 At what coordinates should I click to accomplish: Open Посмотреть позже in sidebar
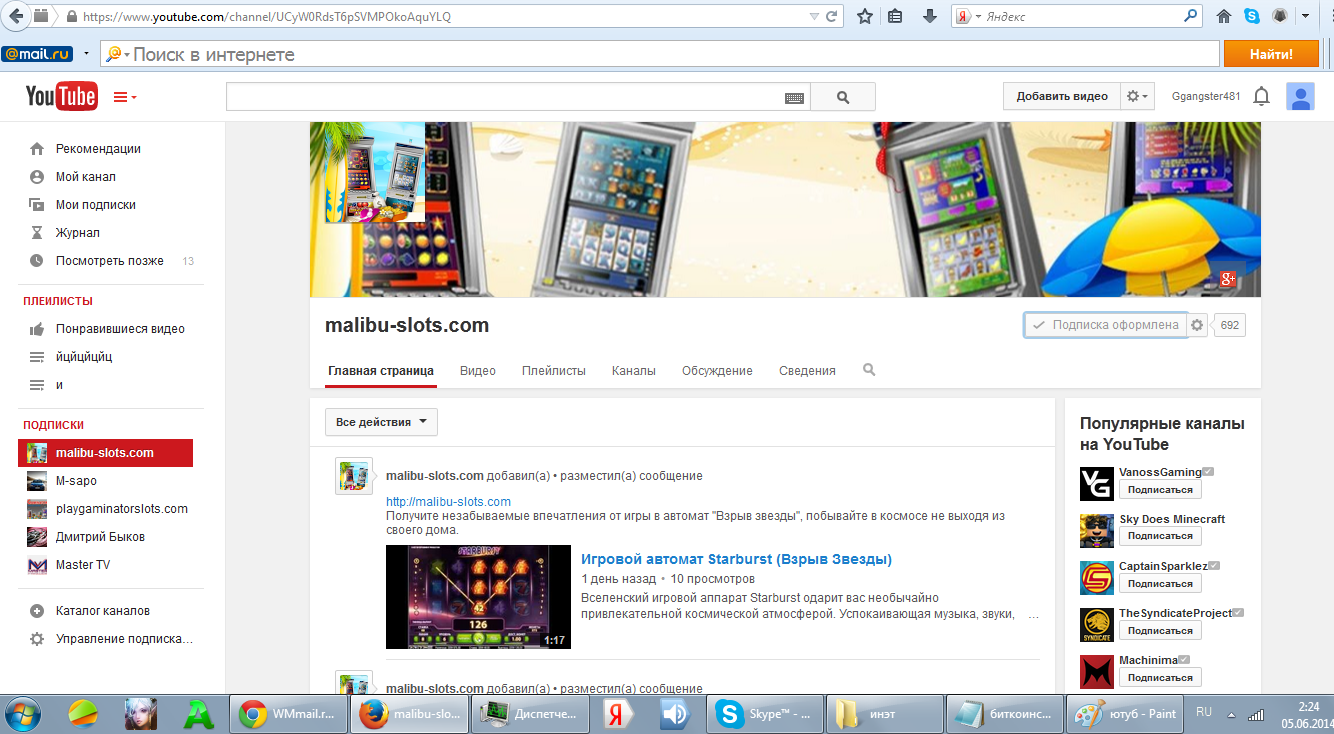click(110, 261)
